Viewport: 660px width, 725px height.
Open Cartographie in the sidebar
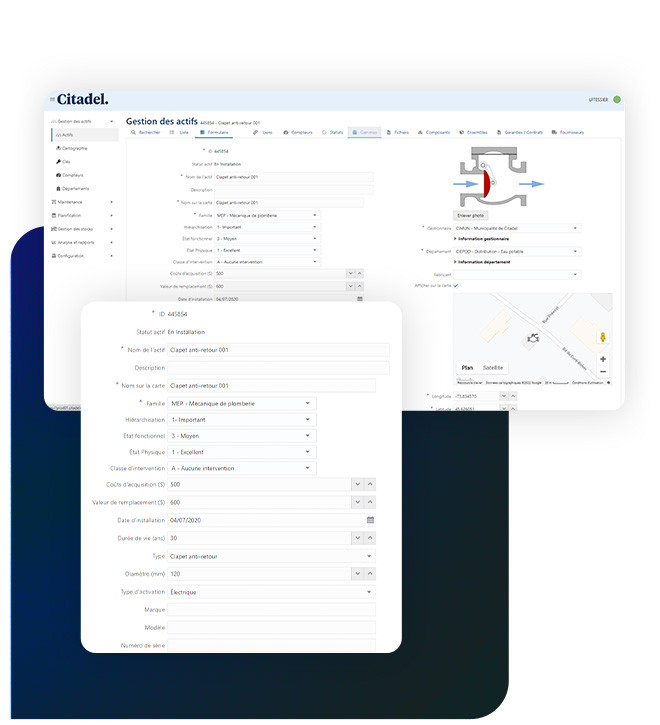72,148
